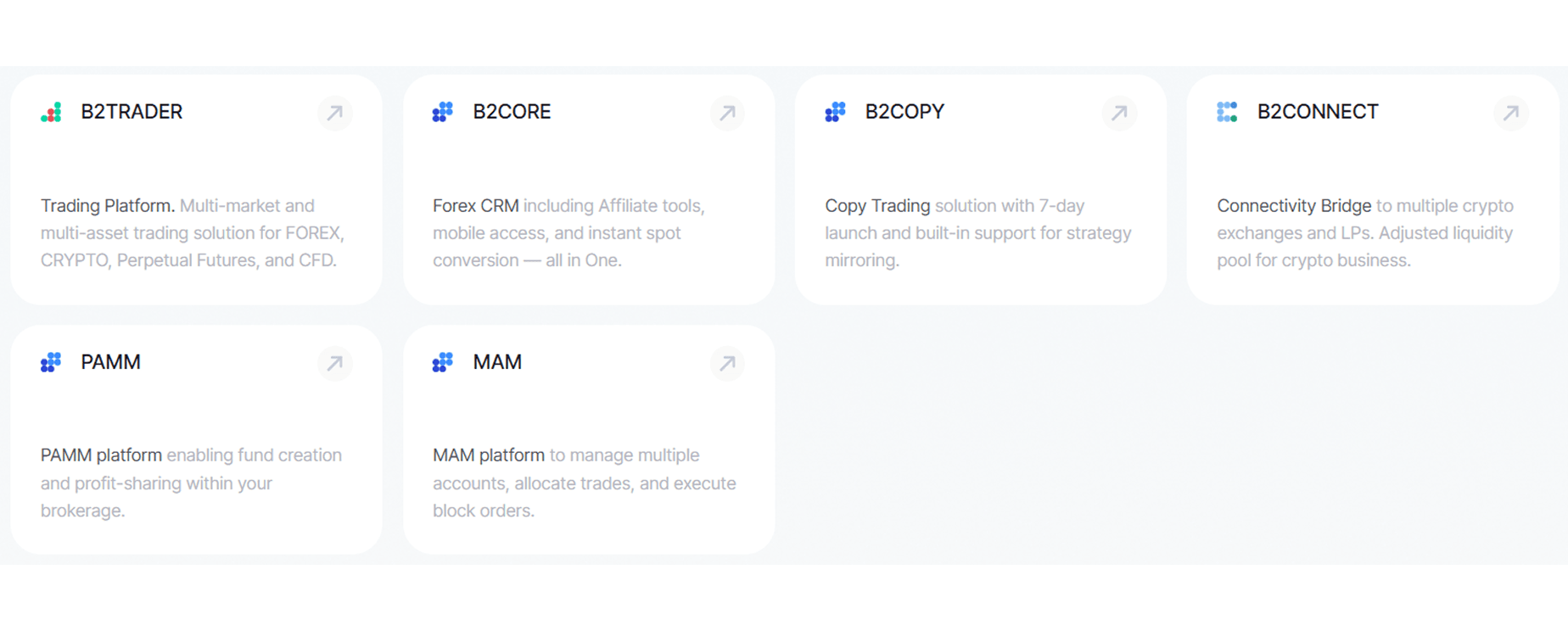Click the B2CONNECT product logo icon
The image size is (1568, 631).
(1227, 112)
